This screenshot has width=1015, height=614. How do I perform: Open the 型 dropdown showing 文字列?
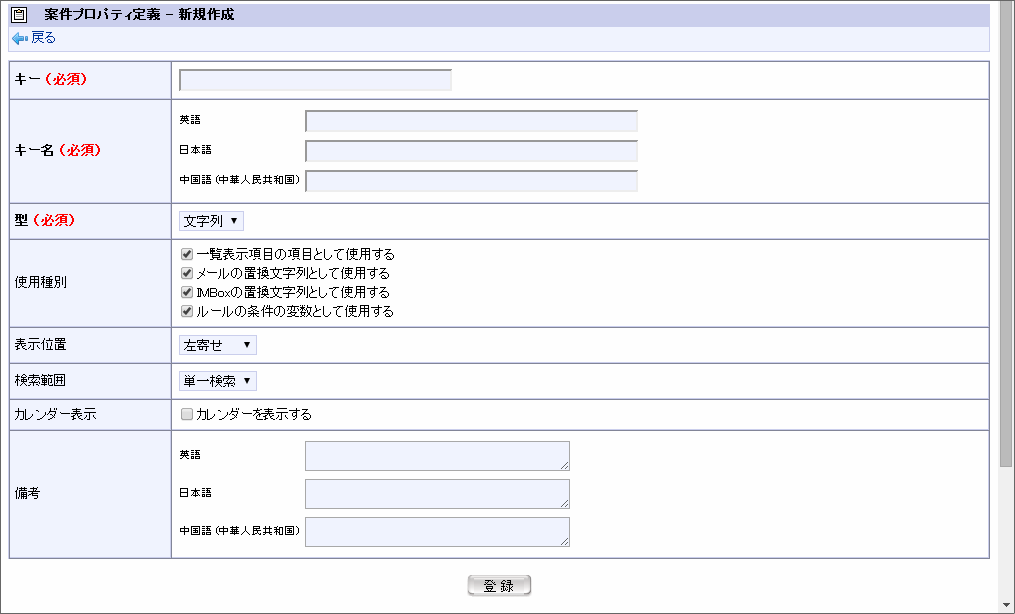(x=211, y=221)
